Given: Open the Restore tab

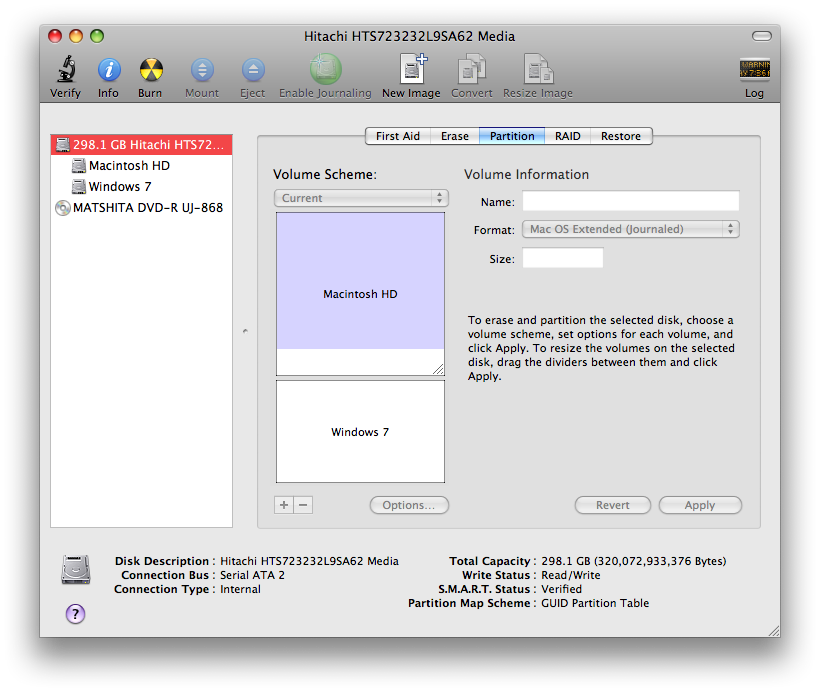Looking at the screenshot, I should 621,136.
